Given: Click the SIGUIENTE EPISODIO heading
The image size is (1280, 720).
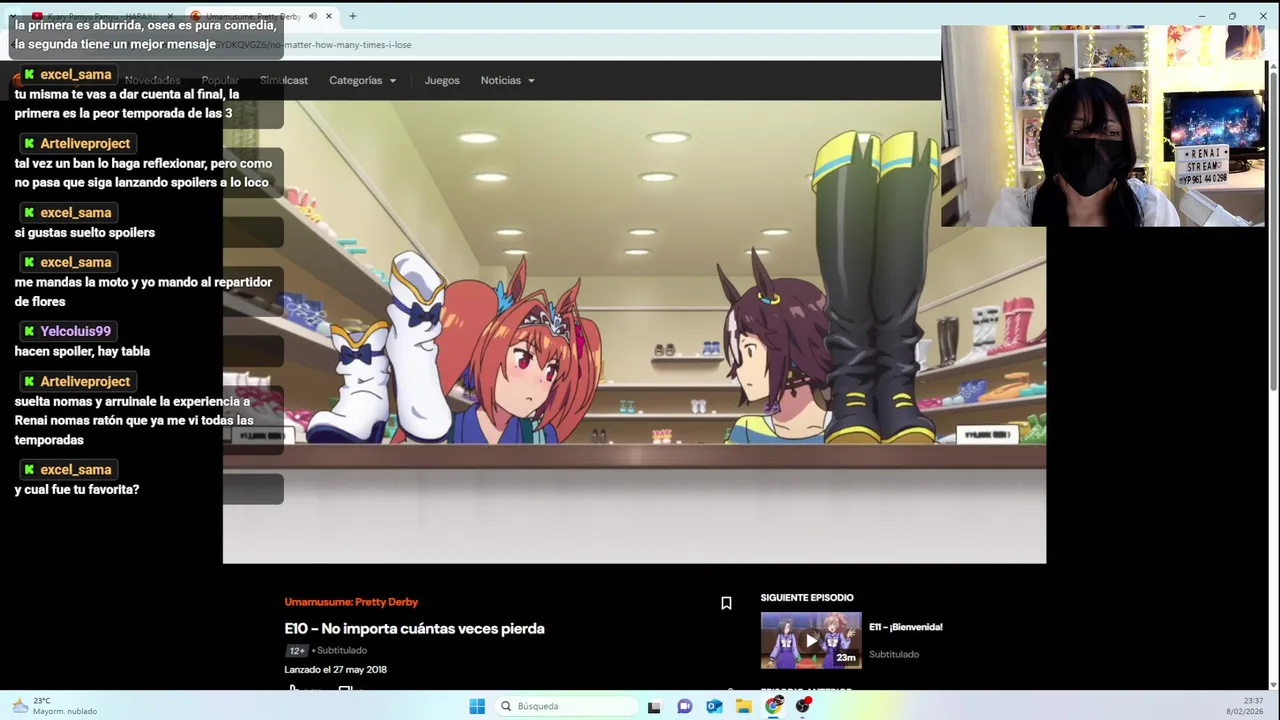Looking at the screenshot, I should point(807,598).
